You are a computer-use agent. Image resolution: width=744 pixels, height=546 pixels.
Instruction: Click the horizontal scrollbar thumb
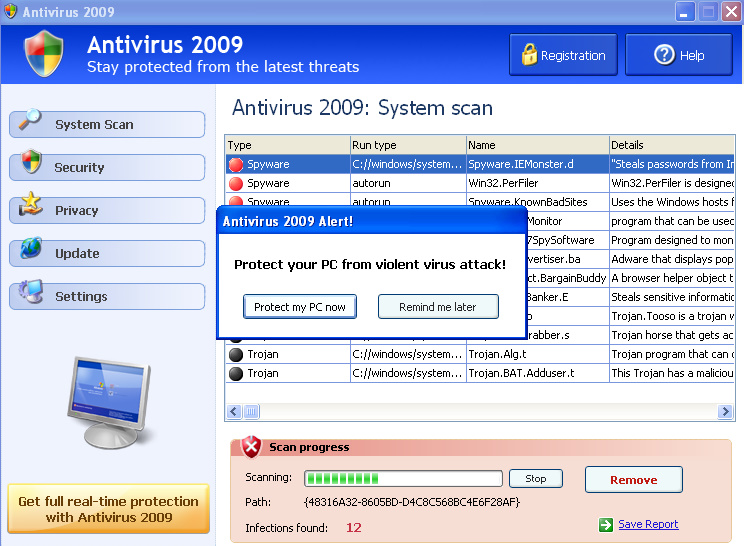[x=251, y=411]
